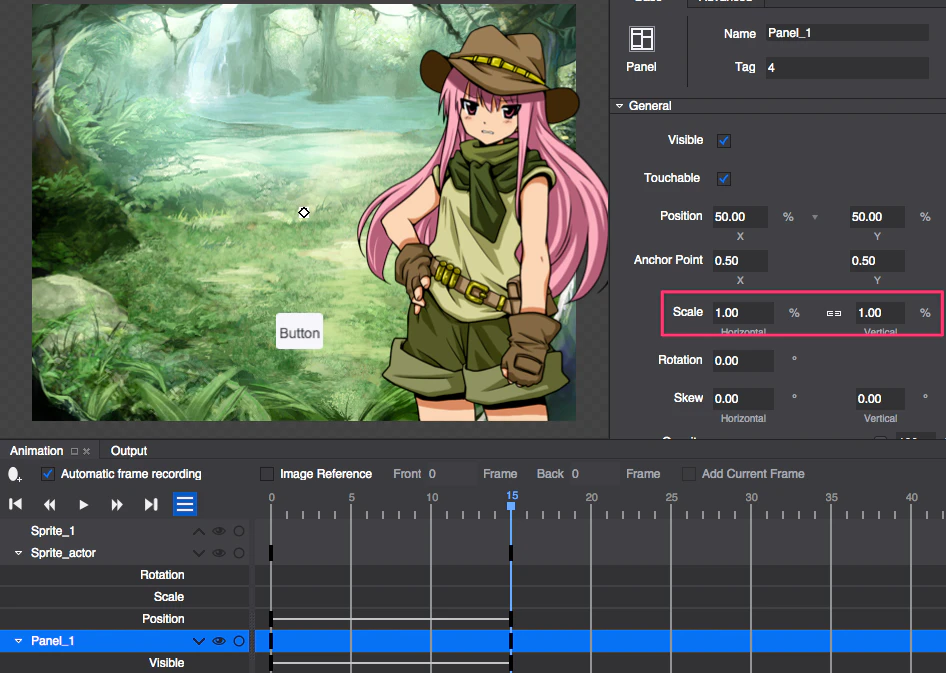Click the Tag input field
Viewport: 946px width, 673px height.
847,68
